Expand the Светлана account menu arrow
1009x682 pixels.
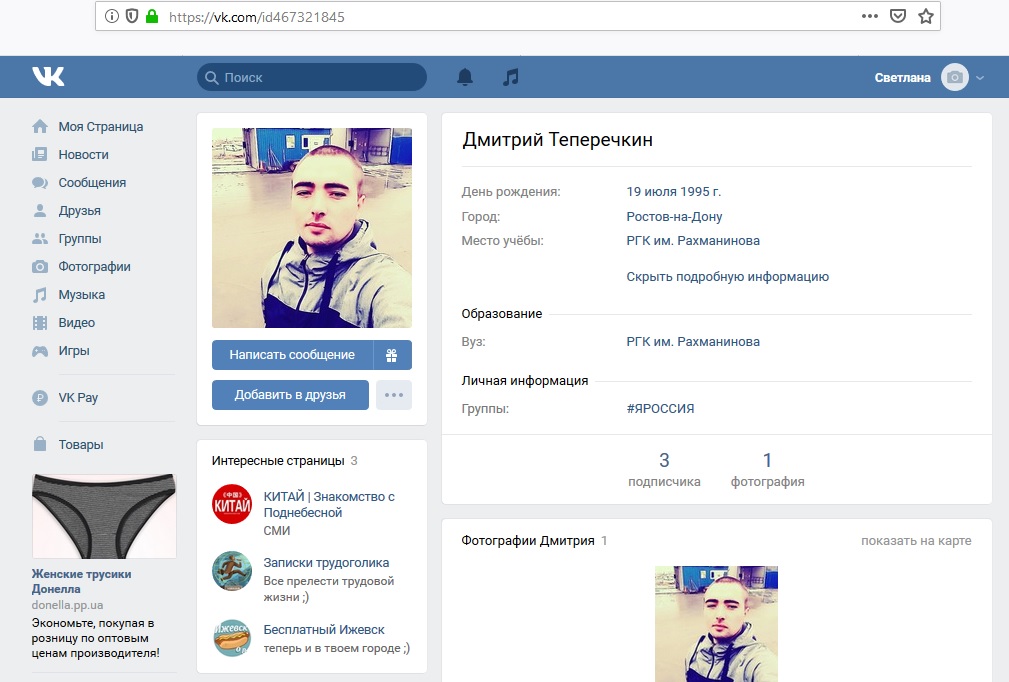[980, 78]
